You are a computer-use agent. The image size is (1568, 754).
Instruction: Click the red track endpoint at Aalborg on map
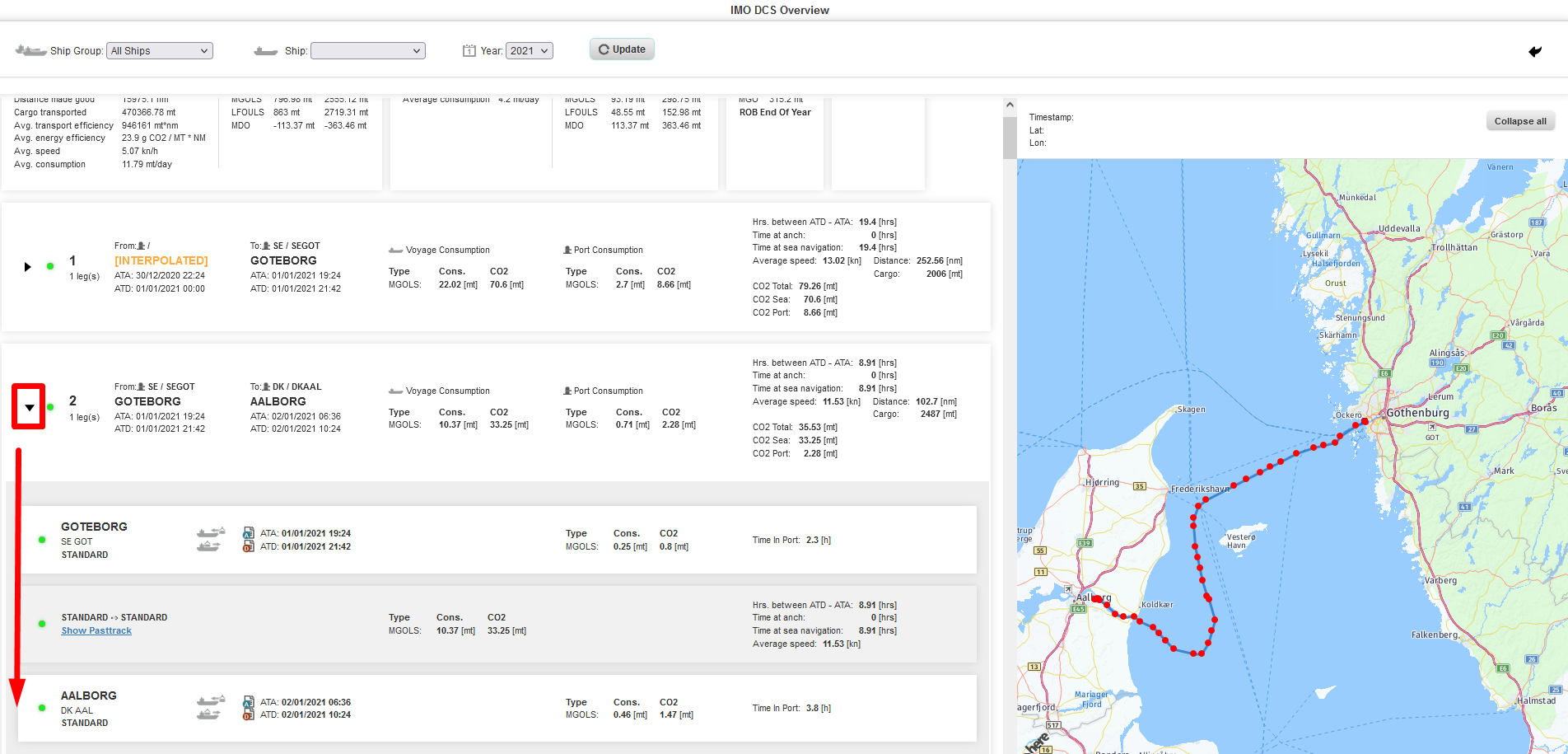[x=1096, y=600]
